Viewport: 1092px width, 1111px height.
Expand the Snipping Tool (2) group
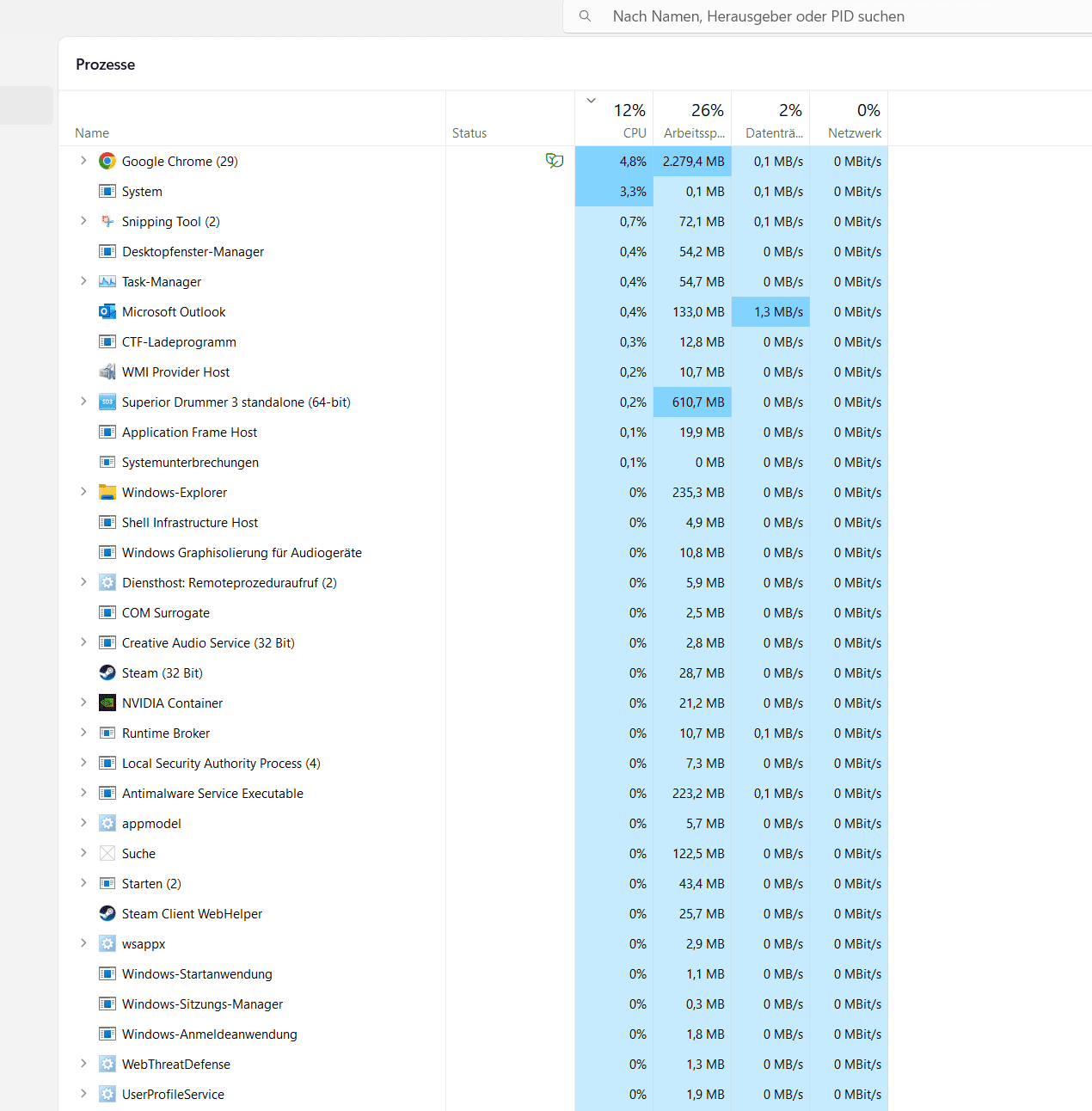[83, 221]
